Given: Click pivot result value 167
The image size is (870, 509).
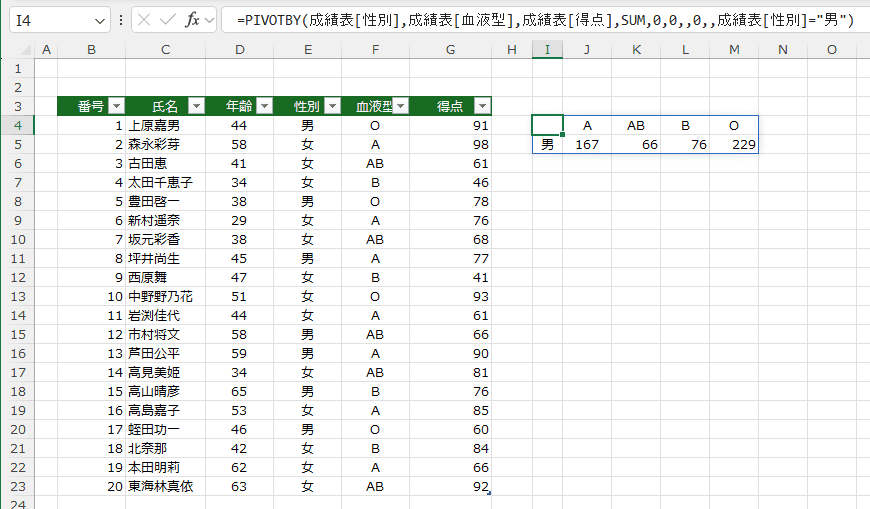Looking at the screenshot, I should pyautogui.click(x=587, y=144).
